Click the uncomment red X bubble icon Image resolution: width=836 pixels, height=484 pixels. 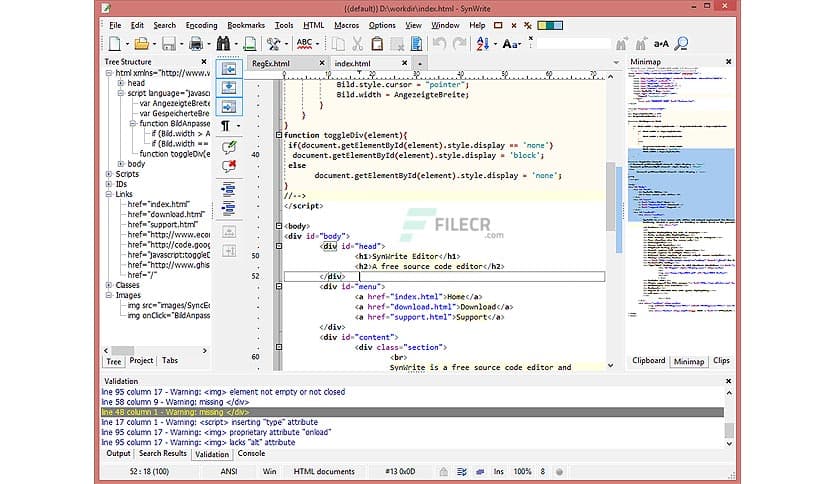pos(229,166)
